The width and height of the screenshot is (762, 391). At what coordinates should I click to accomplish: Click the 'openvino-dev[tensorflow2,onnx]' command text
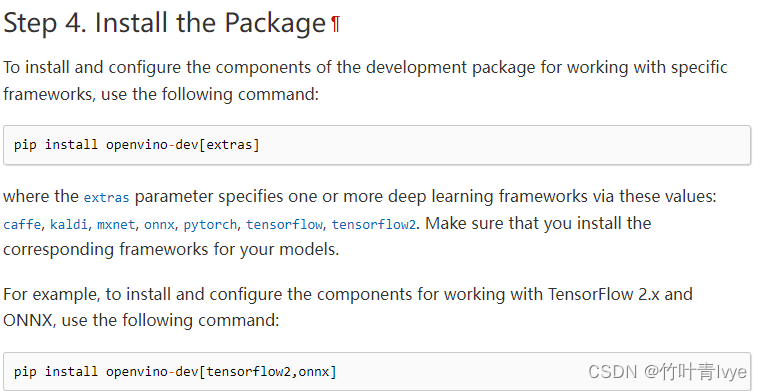(x=221, y=372)
